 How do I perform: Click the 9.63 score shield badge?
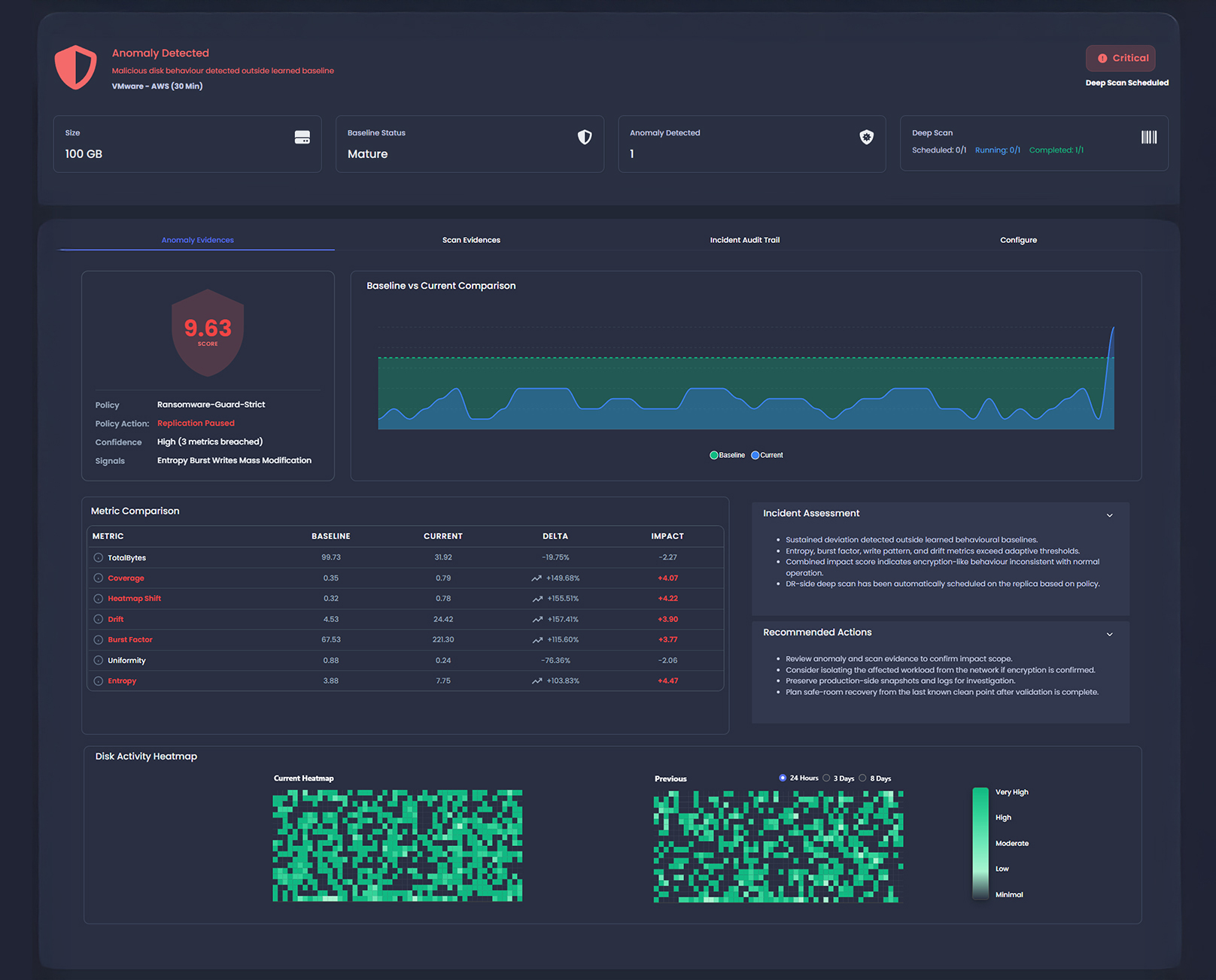208,332
